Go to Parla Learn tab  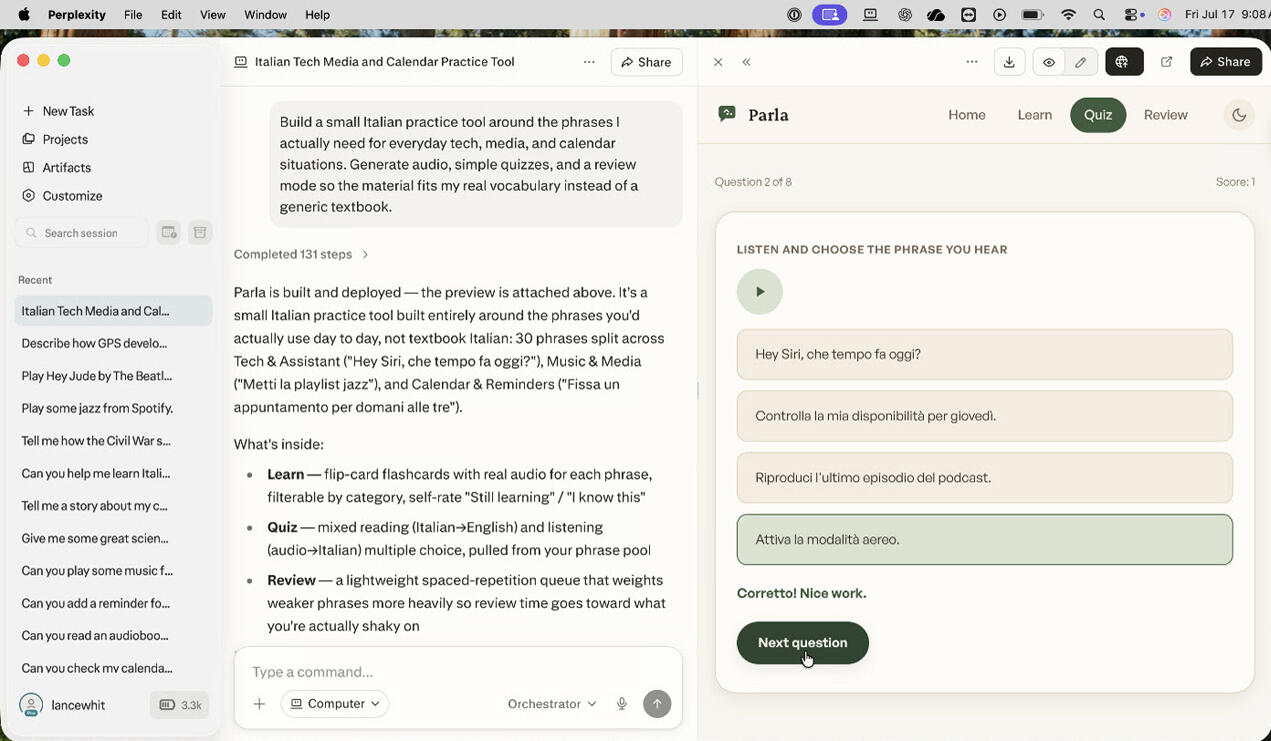(1035, 115)
